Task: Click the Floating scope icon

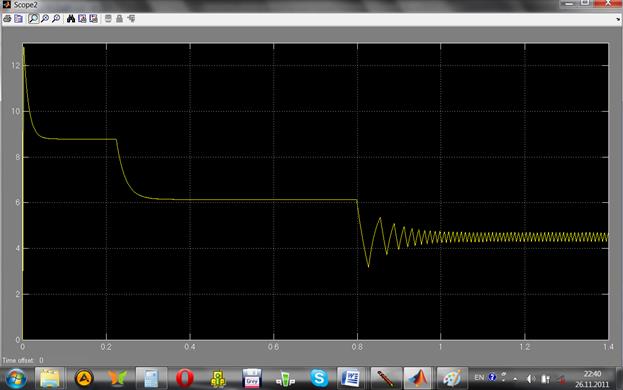Action: (x=108, y=19)
